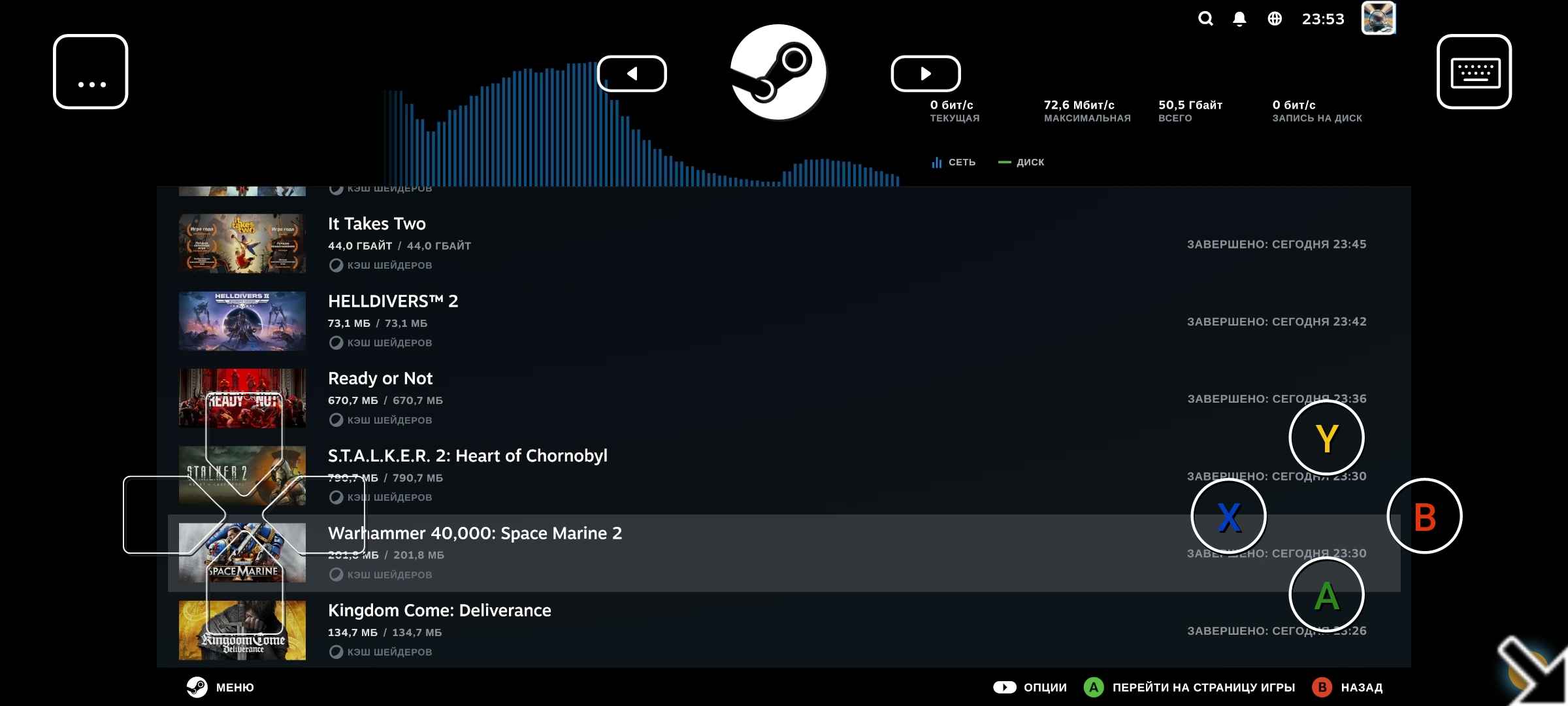Viewport: 1568px width, 706px height.
Task: Open the search magnifier icon
Action: pos(1205,19)
